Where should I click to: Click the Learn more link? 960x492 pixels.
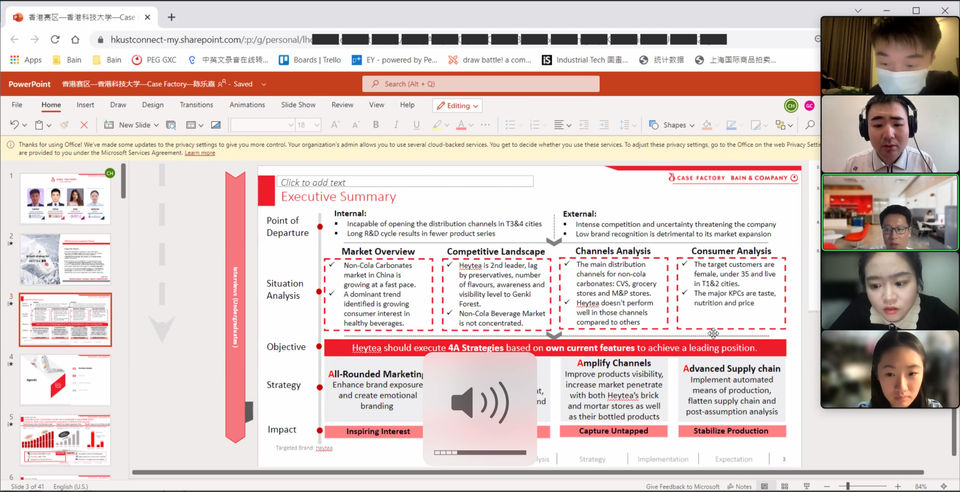[x=200, y=153]
